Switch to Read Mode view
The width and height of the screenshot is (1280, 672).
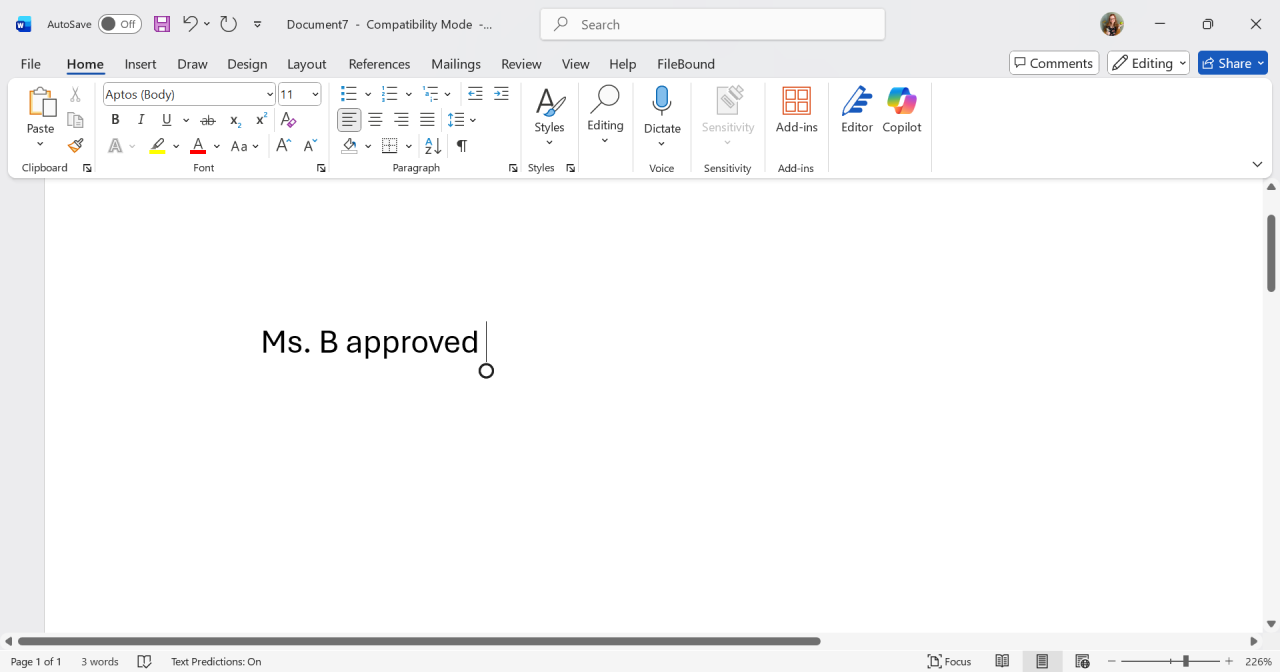[x=1002, y=661]
